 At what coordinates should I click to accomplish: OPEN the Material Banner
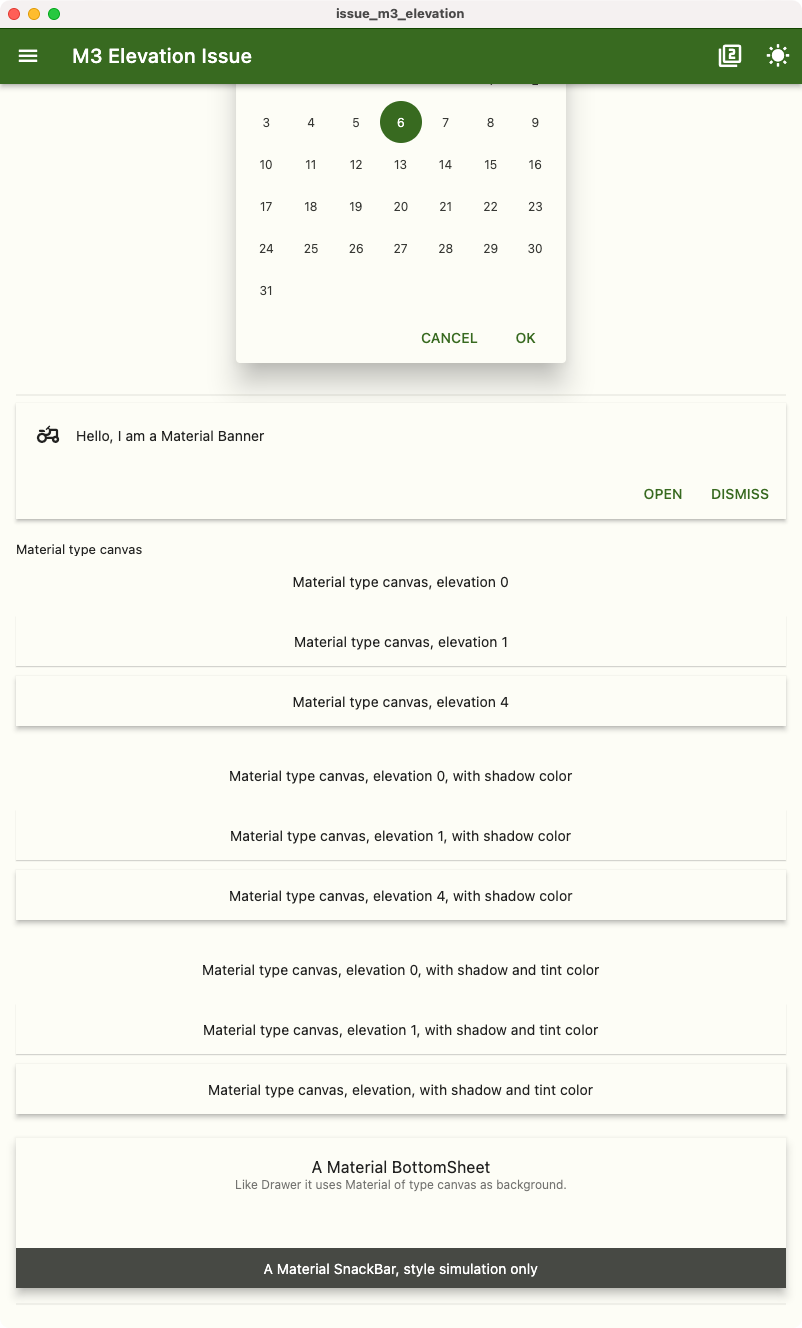tap(662, 494)
